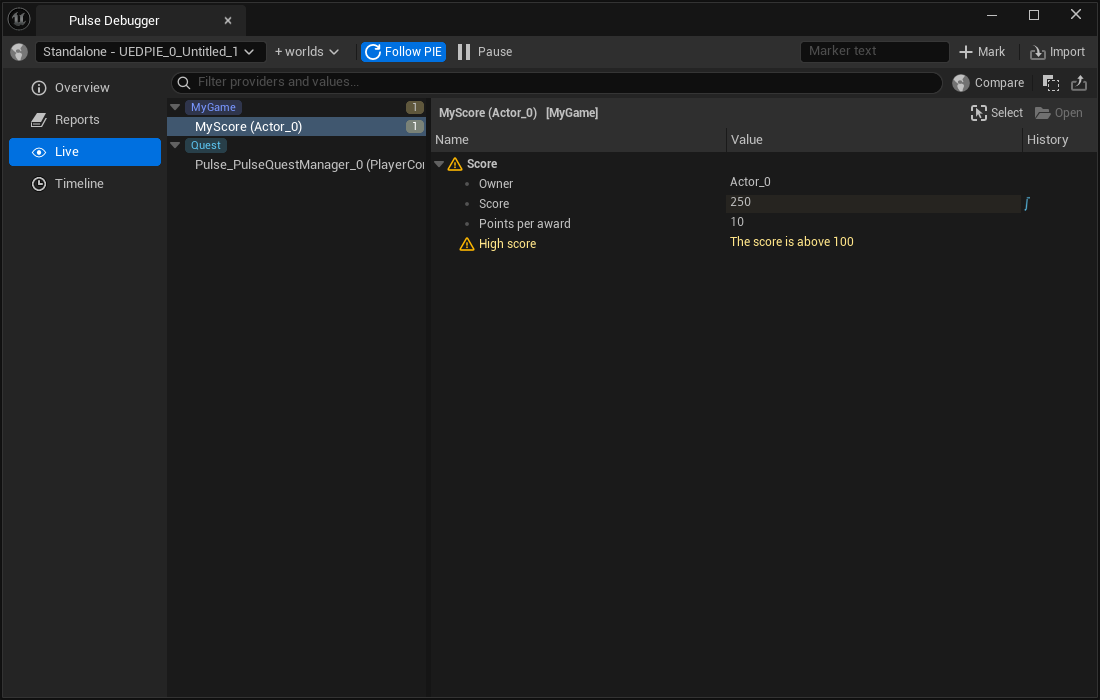This screenshot has width=1100, height=700.
Task: Open the Standalone world dropdown
Action: [150, 52]
